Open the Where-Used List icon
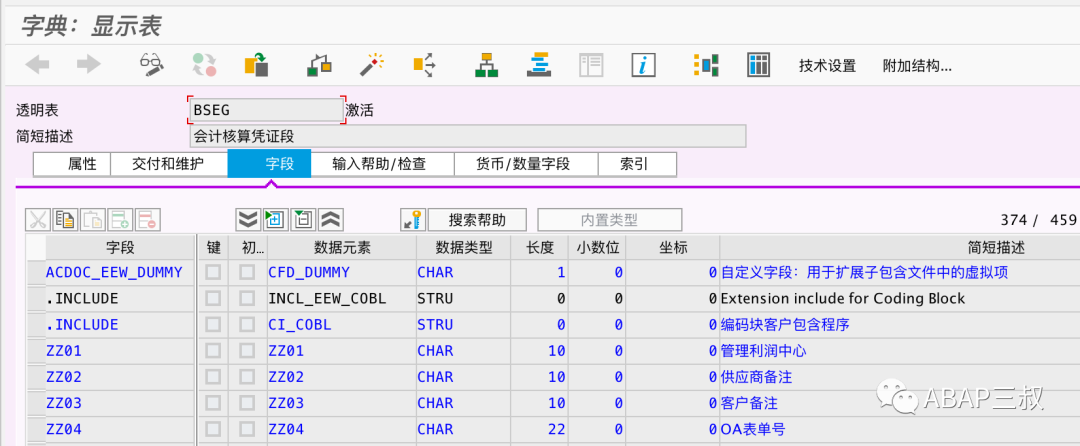The width and height of the screenshot is (1080, 446). (x=424, y=65)
